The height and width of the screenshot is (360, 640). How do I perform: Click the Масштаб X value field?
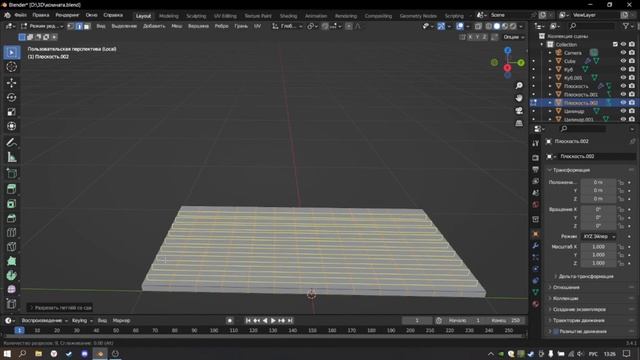tap(598, 247)
